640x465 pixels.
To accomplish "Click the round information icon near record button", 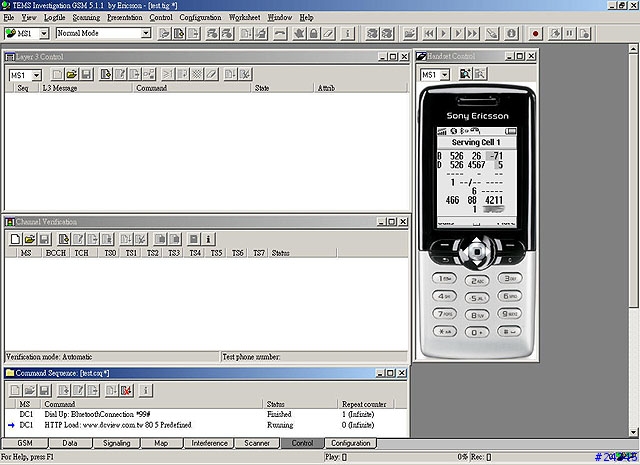I will tap(511, 33).
